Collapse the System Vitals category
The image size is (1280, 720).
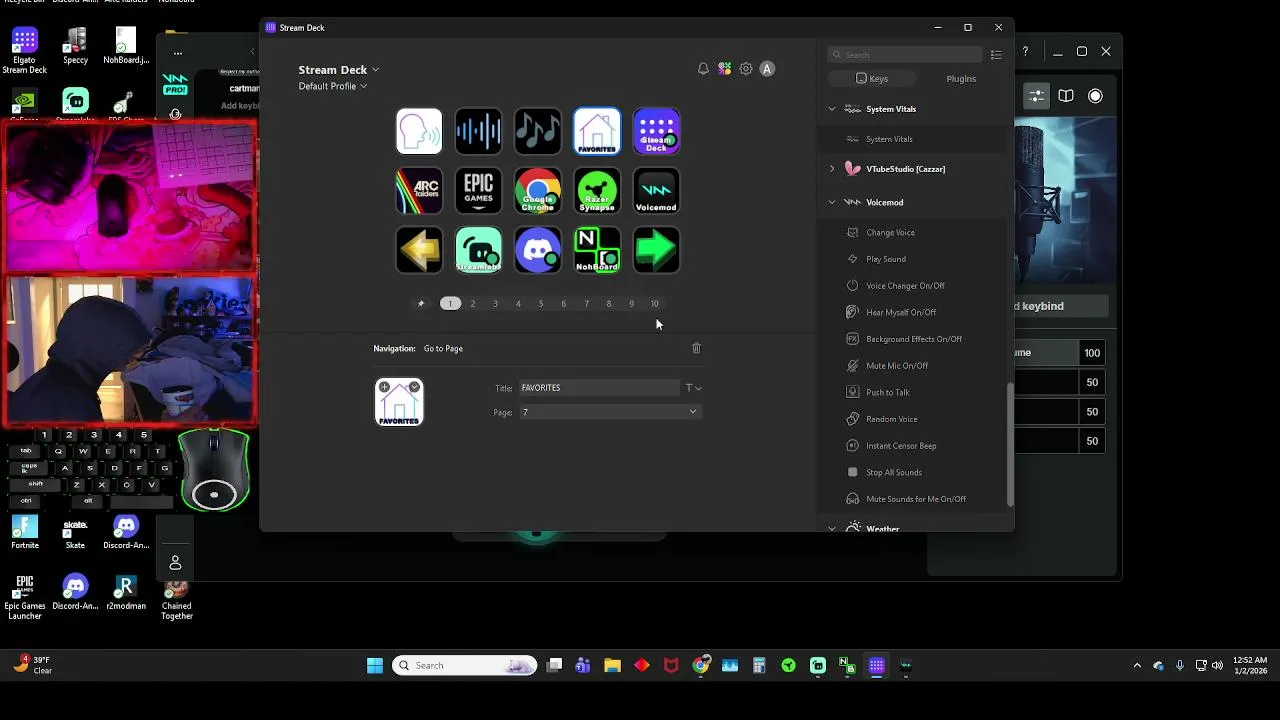(832, 109)
